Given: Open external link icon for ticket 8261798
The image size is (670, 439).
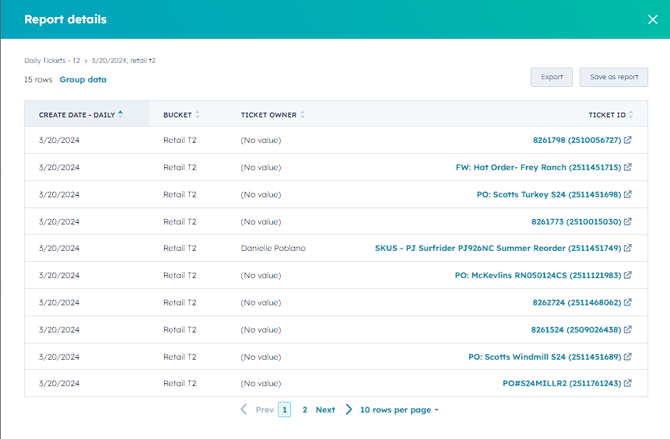Looking at the screenshot, I should point(628,141).
